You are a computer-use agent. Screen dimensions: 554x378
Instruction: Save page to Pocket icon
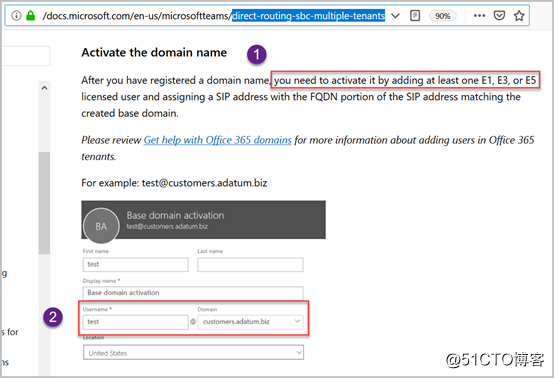coord(499,16)
